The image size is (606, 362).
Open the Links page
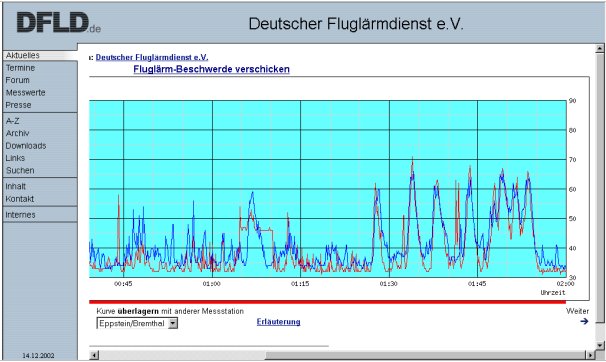coord(15,158)
